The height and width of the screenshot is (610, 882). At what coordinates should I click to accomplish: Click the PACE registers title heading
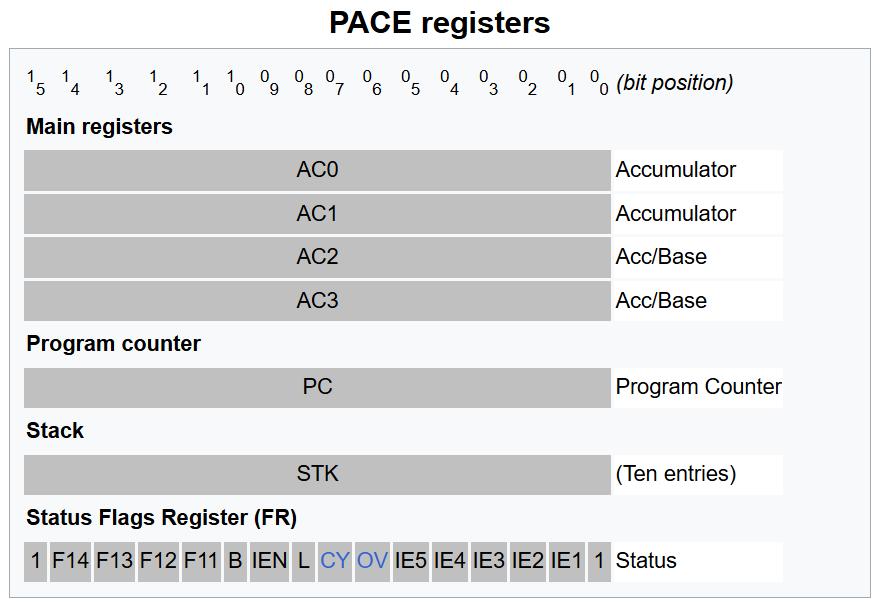440,22
